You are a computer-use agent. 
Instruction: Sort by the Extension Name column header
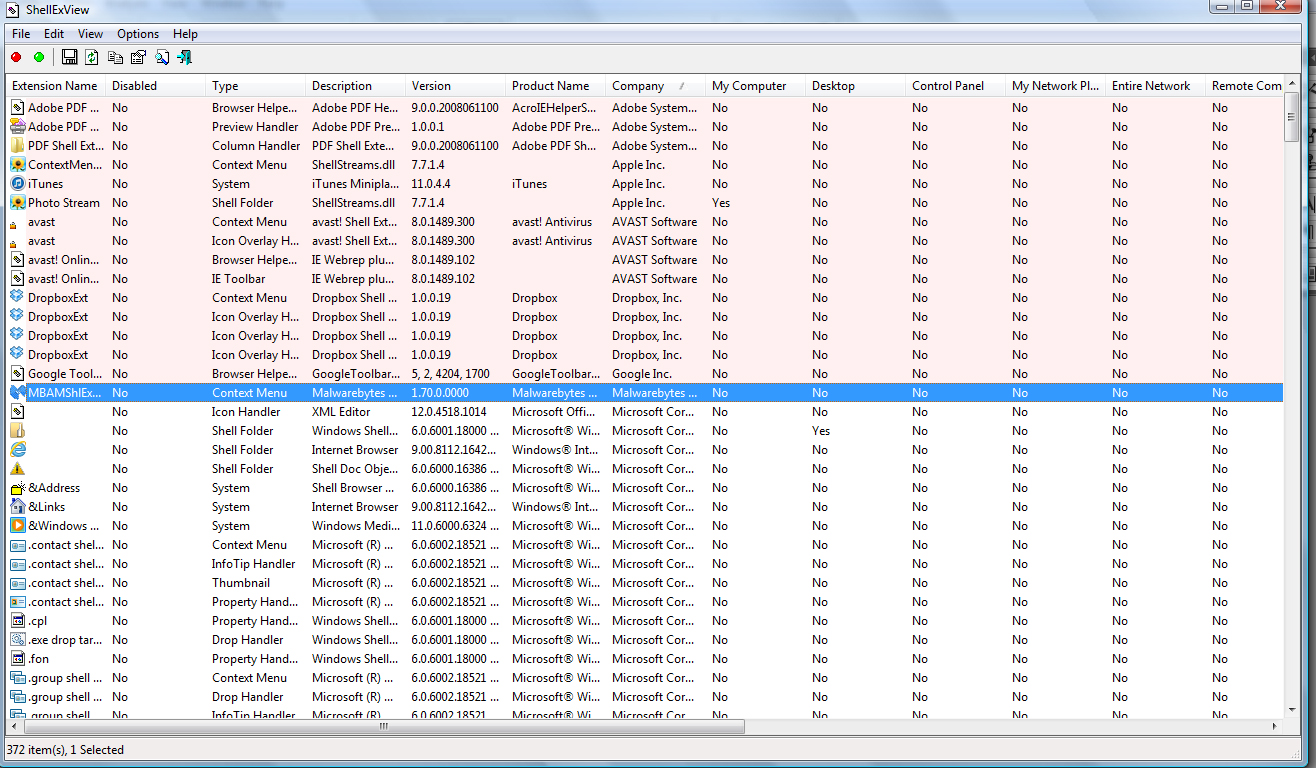[56, 86]
